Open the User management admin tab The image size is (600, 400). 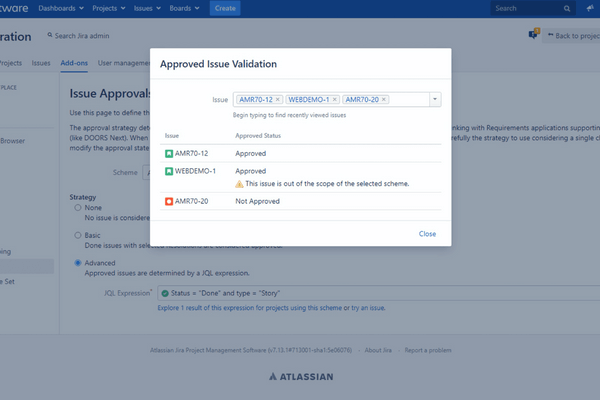point(124,63)
